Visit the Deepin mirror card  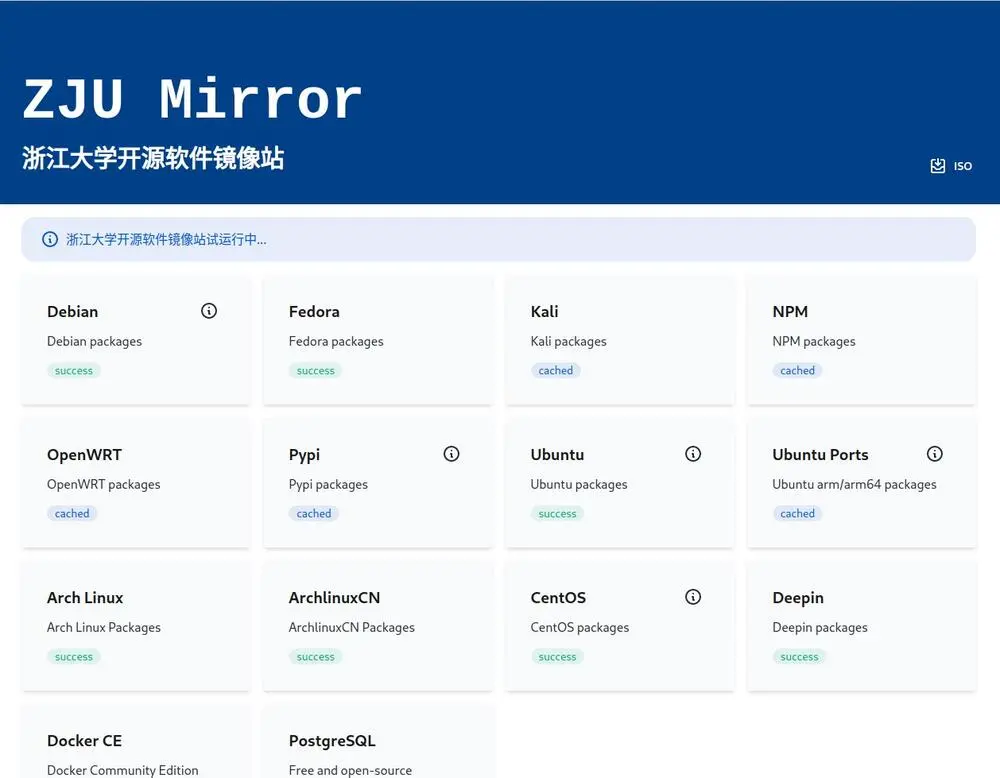pos(798,598)
